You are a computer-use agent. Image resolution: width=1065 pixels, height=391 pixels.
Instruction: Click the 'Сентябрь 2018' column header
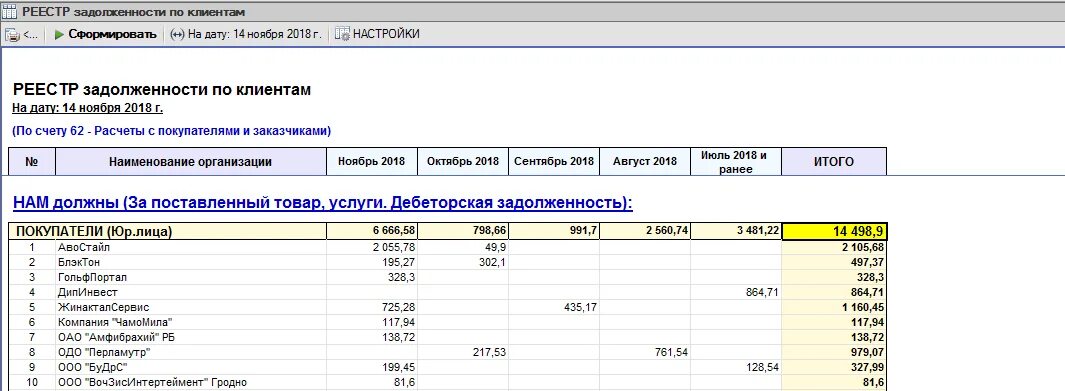[x=554, y=162]
